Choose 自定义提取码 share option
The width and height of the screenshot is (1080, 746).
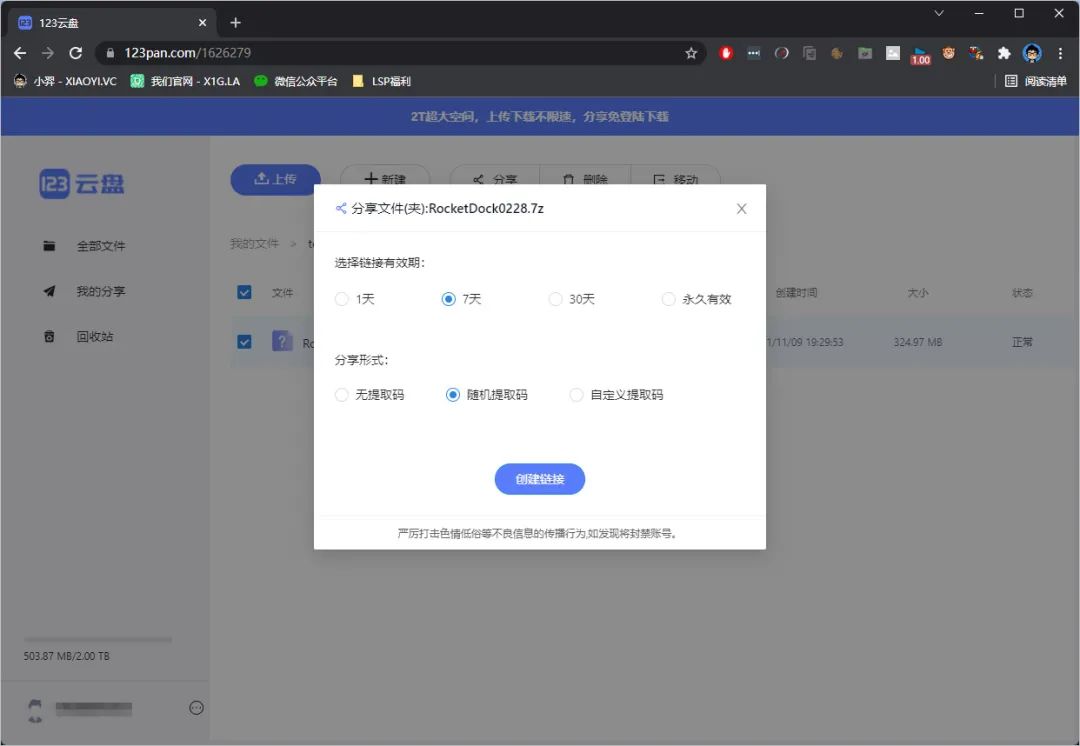click(576, 395)
